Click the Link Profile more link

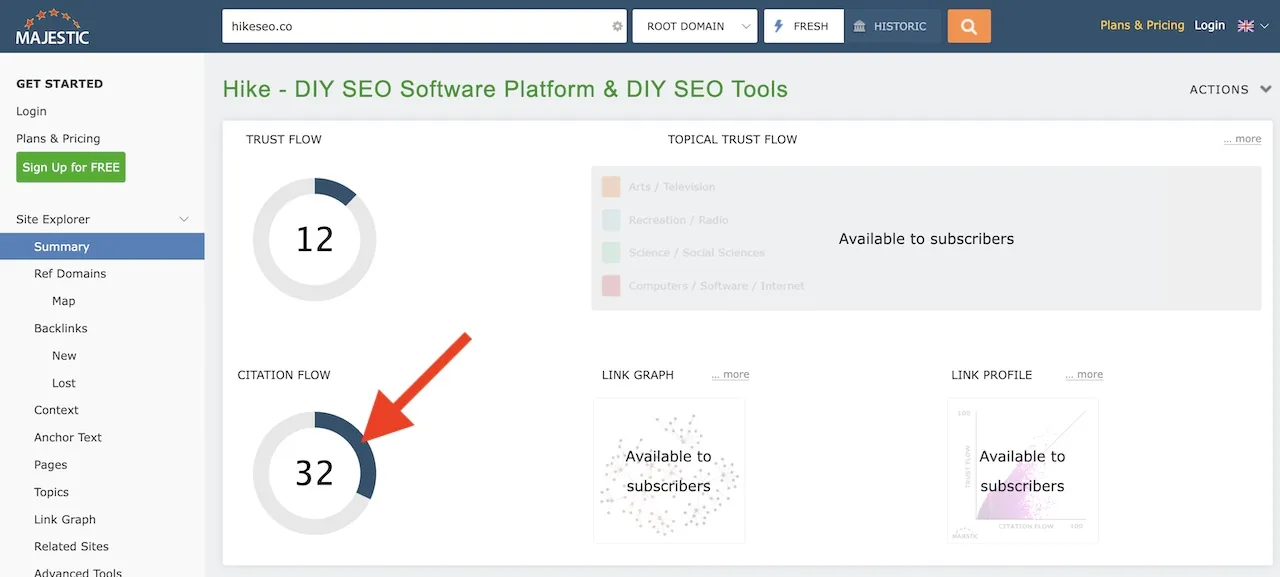point(1084,375)
